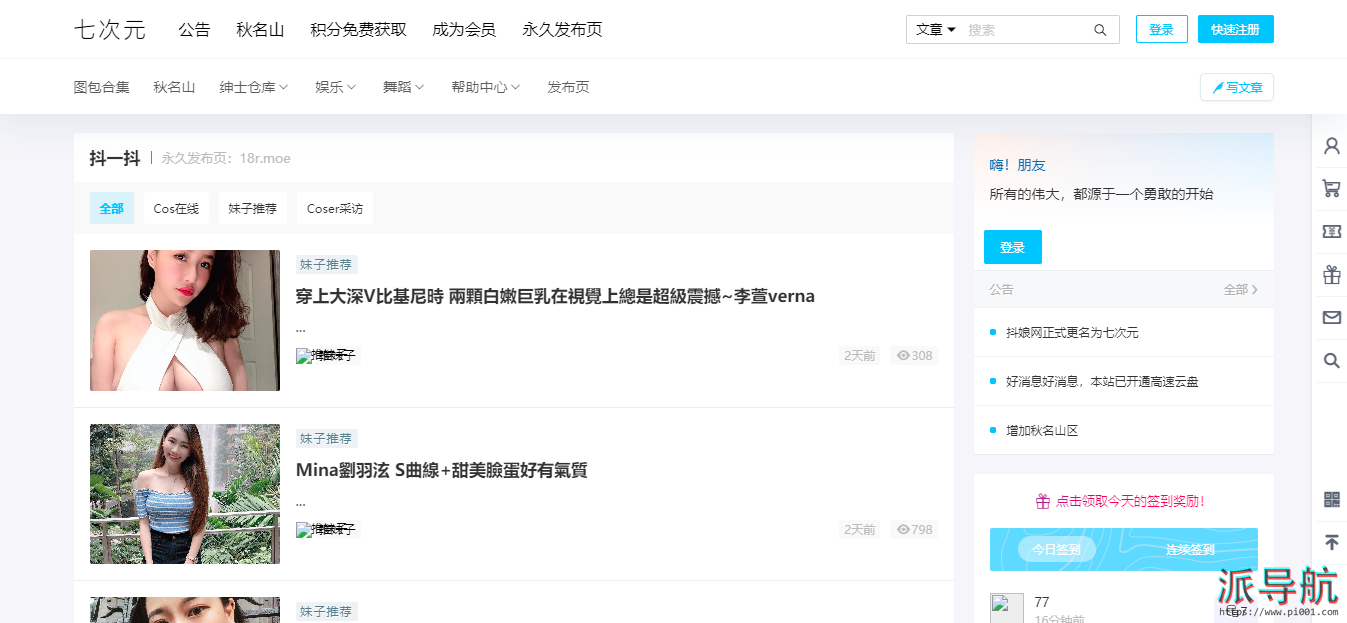Image resolution: width=1347 pixels, height=623 pixels.
Task: Click the coupon ticket icon in sidebar
Action: pyautogui.click(x=1331, y=231)
